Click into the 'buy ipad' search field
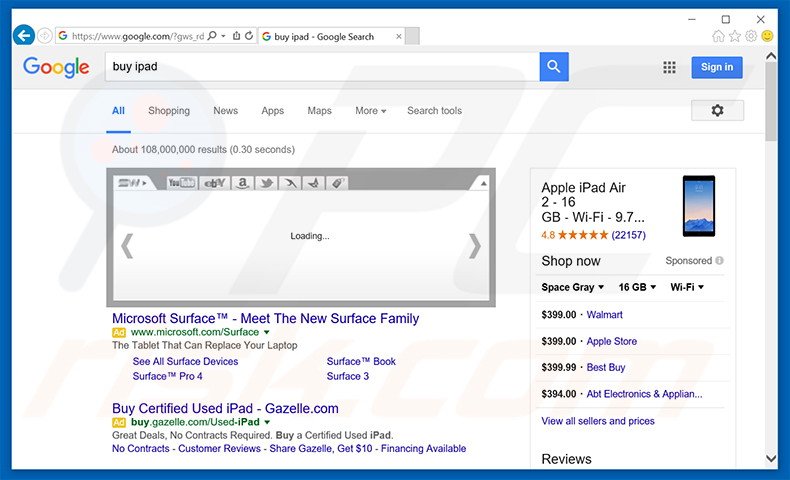The width and height of the screenshot is (790, 480). coord(322,66)
